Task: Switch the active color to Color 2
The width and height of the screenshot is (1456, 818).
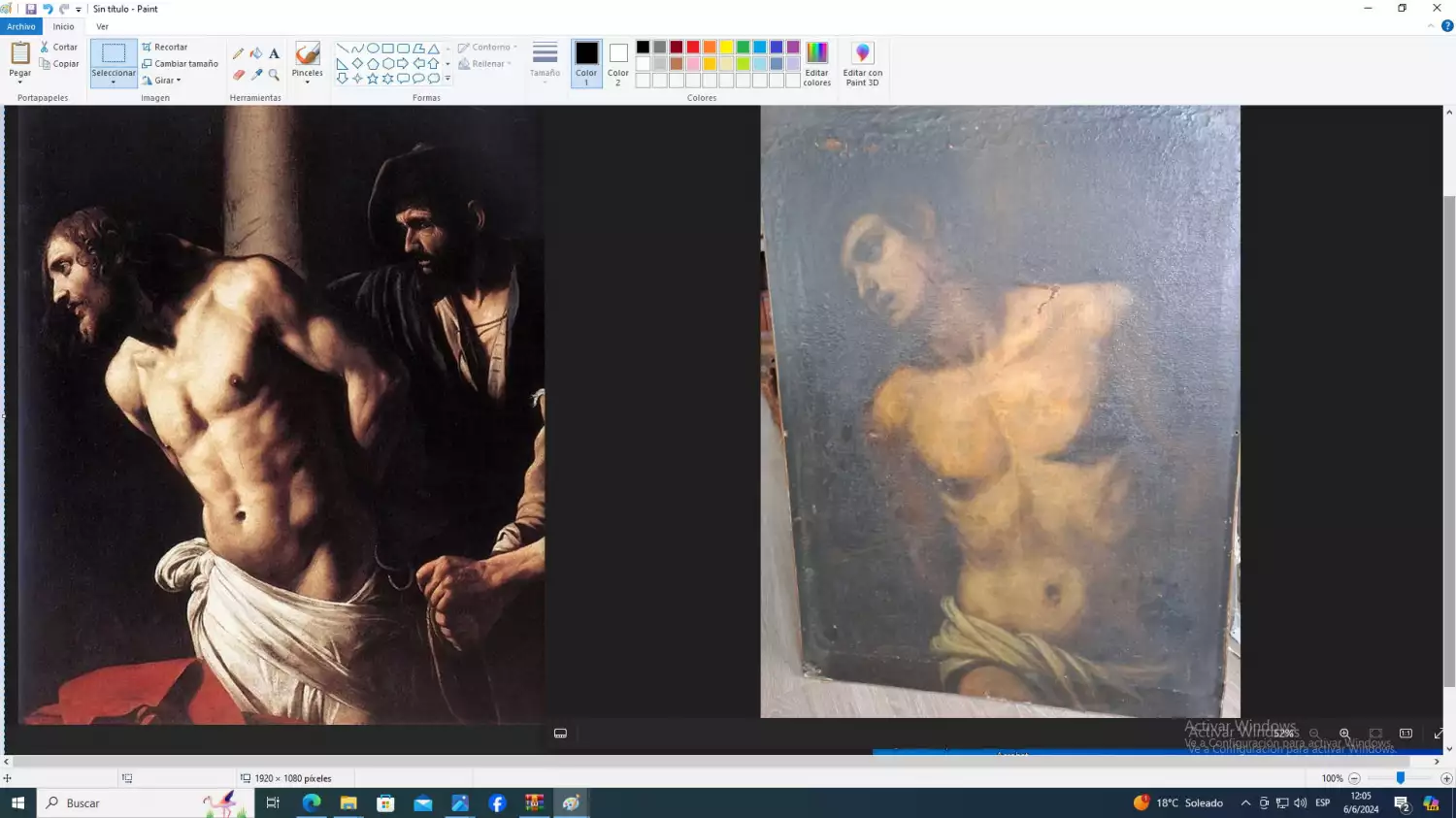Action: [618, 63]
